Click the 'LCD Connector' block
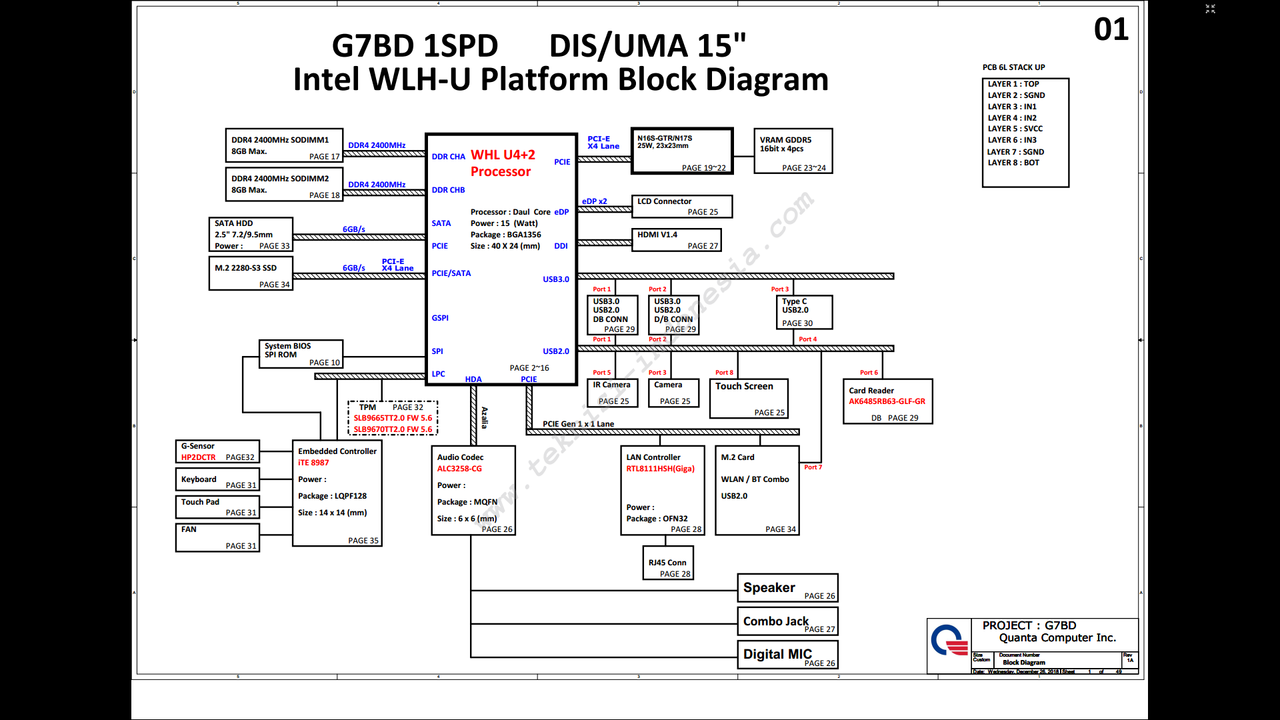 [x=682, y=206]
